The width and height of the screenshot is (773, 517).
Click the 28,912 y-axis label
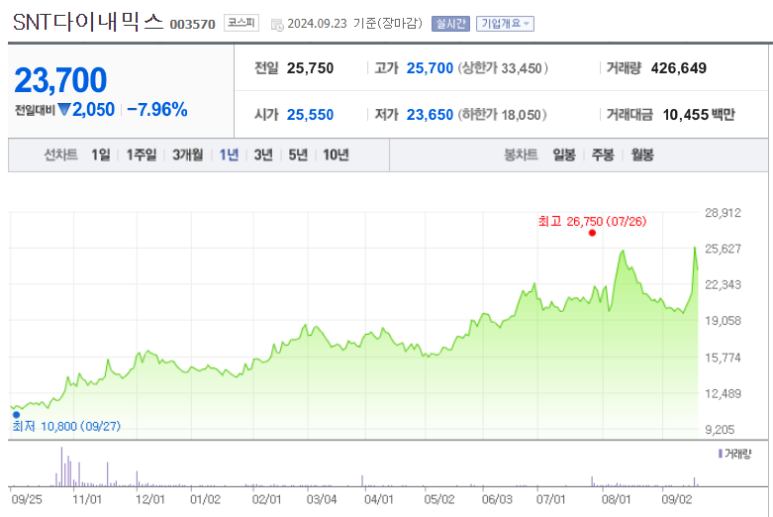723,212
